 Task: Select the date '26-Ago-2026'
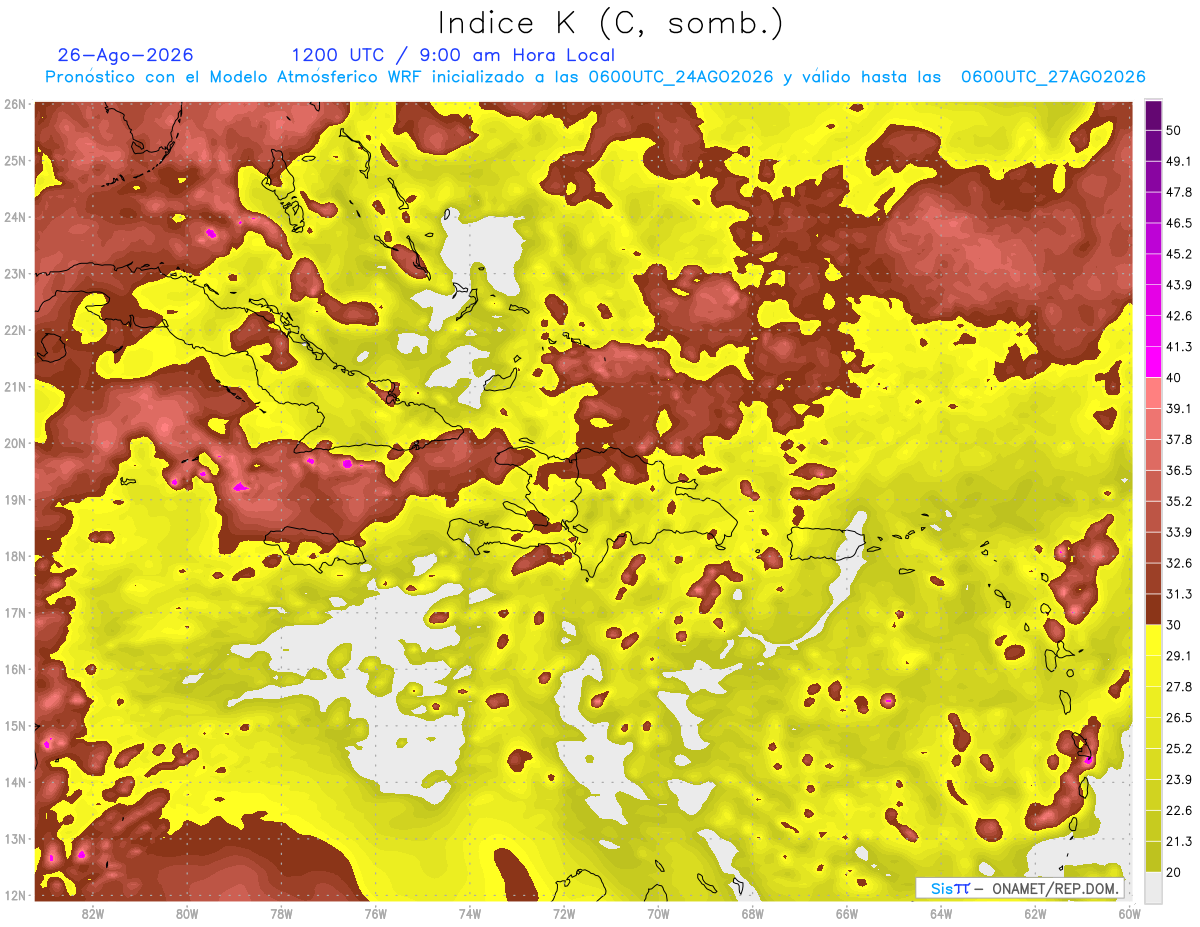126,55
